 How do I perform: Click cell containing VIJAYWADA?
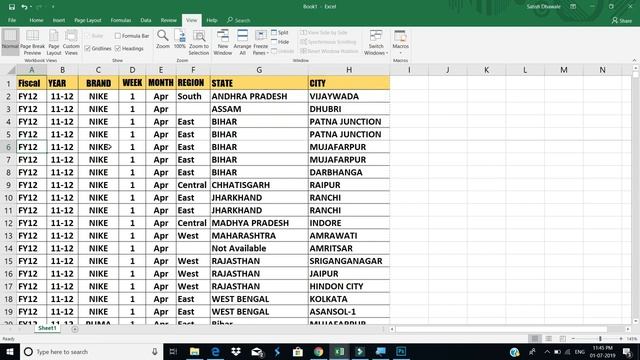349,96
